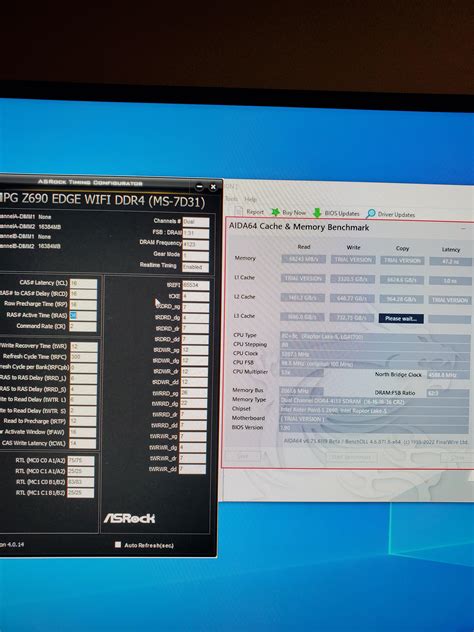Open the Tools menu in AIDA64
This screenshot has width=474, height=632.
tap(232, 199)
